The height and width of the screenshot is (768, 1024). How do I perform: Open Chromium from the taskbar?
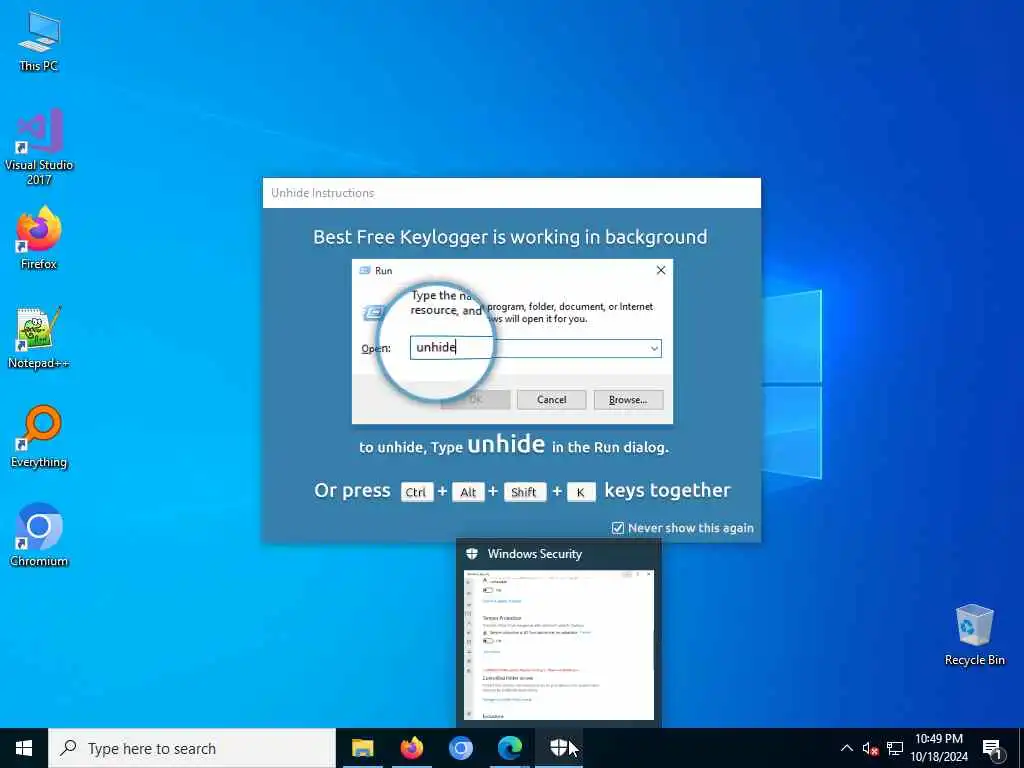pos(460,748)
